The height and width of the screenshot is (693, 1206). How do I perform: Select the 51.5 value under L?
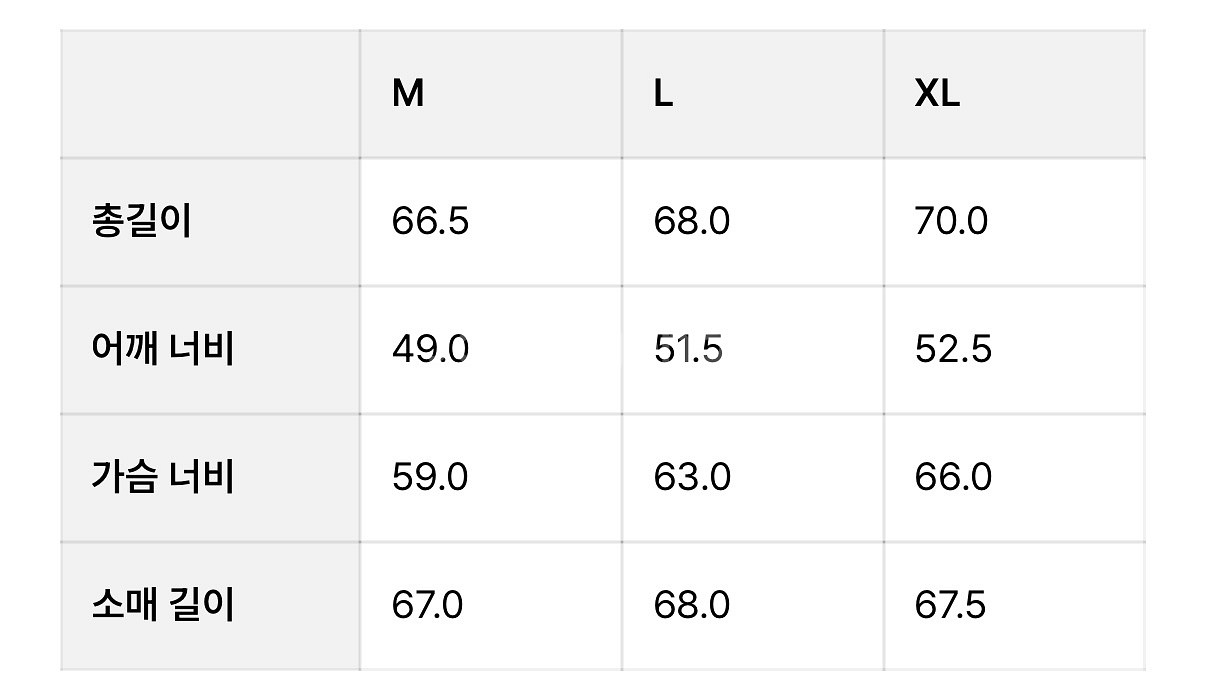point(688,349)
